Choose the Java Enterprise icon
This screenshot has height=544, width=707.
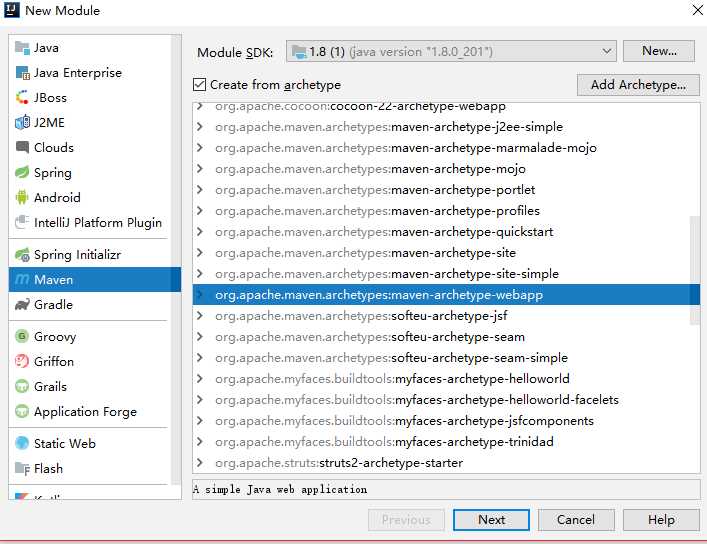tap(22, 73)
